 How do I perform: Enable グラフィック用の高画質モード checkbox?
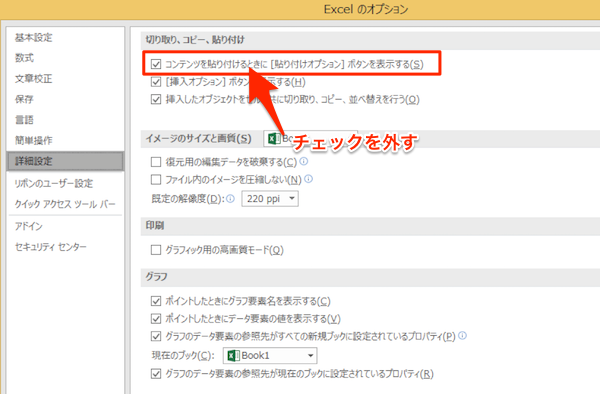(x=156, y=250)
